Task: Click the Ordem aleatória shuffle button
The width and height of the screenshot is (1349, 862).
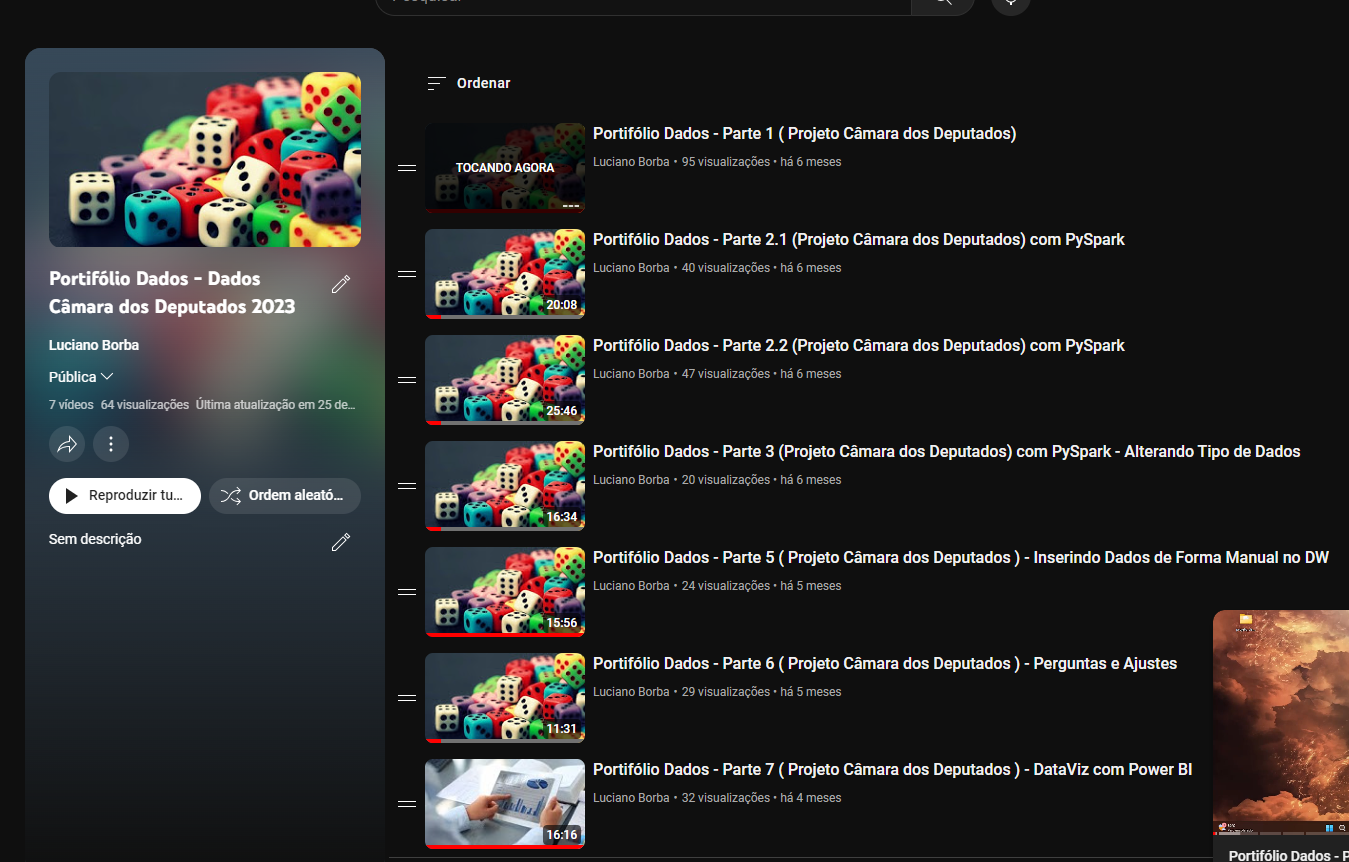Action: coord(285,496)
